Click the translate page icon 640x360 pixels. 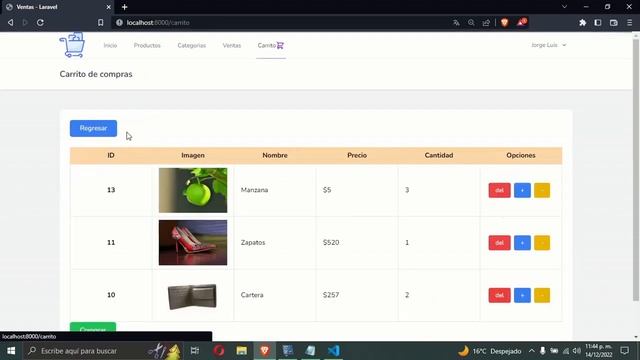(x=456, y=23)
